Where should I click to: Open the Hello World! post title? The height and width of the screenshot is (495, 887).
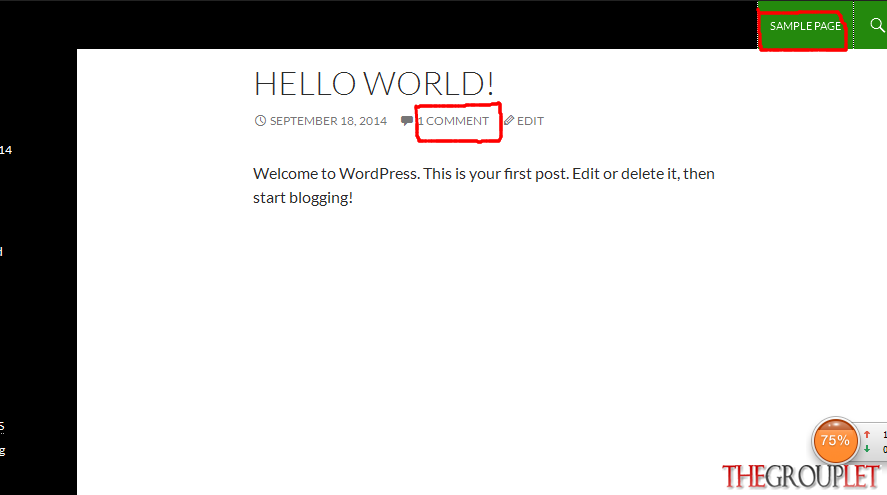(374, 84)
